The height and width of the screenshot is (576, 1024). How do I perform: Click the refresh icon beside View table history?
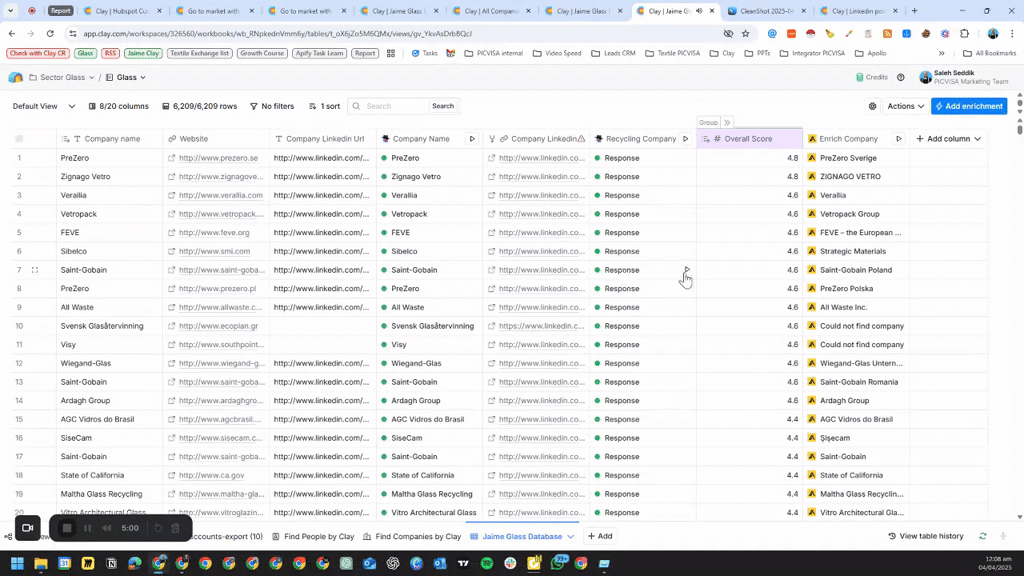983,536
